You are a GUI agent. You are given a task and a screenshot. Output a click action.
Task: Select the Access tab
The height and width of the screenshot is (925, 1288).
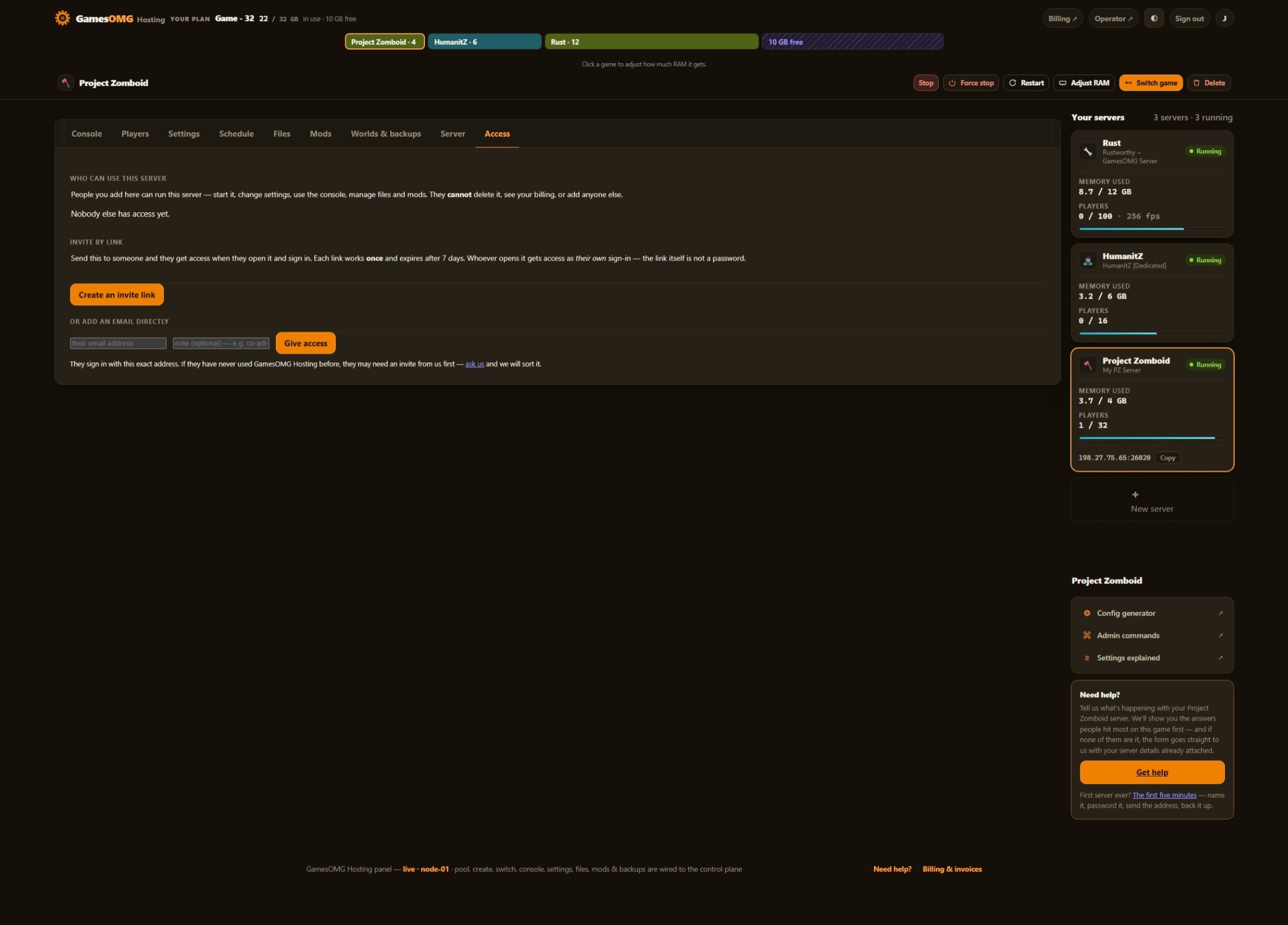497,134
